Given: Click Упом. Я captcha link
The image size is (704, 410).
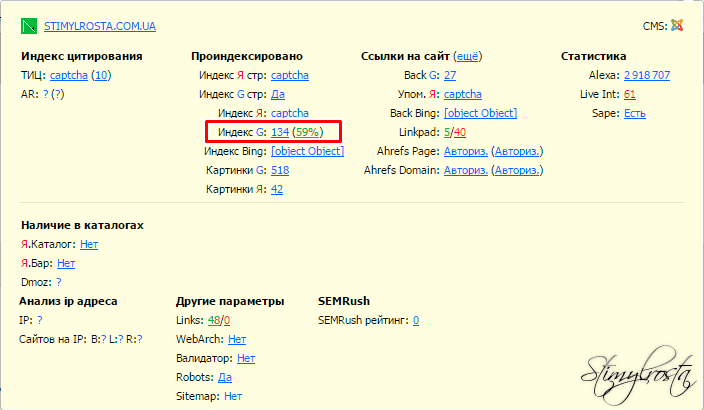Looking at the screenshot, I should tap(463, 94).
